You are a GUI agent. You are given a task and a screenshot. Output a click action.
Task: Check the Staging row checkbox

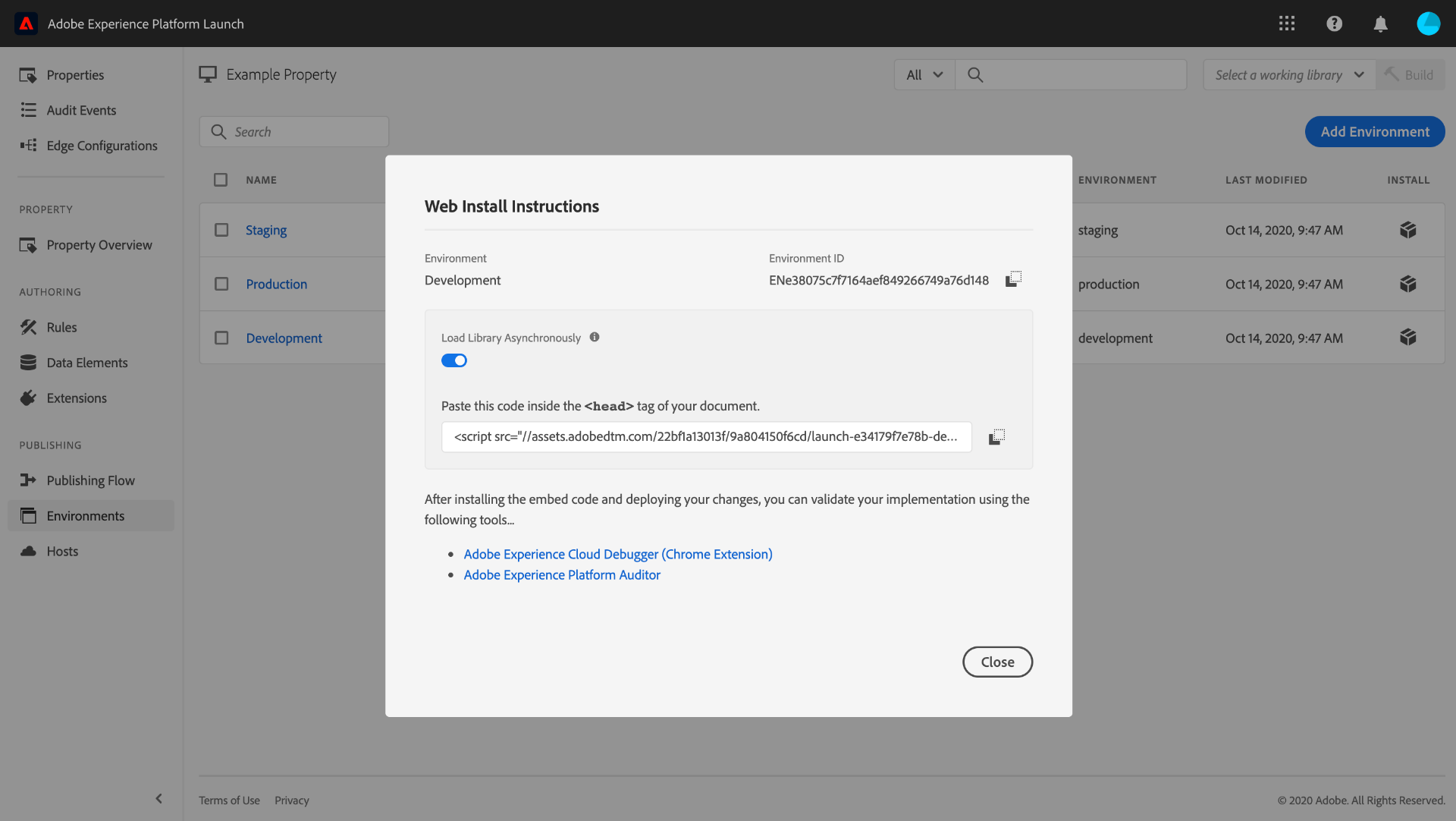coord(221,230)
